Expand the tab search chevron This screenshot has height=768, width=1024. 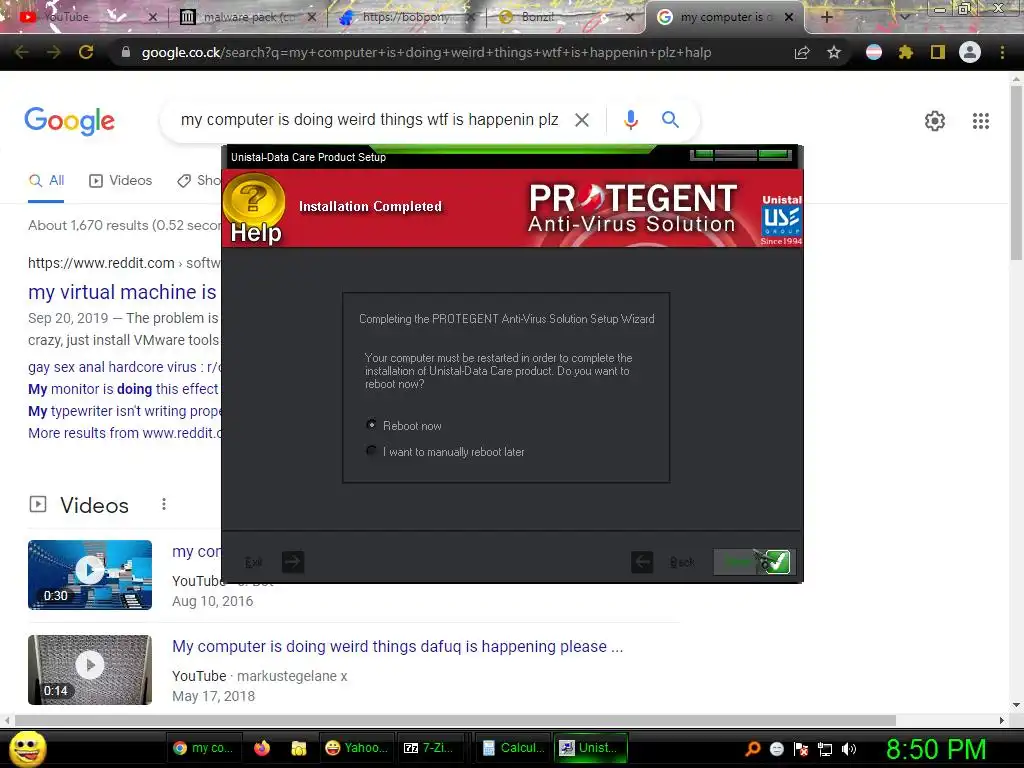tap(904, 17)
